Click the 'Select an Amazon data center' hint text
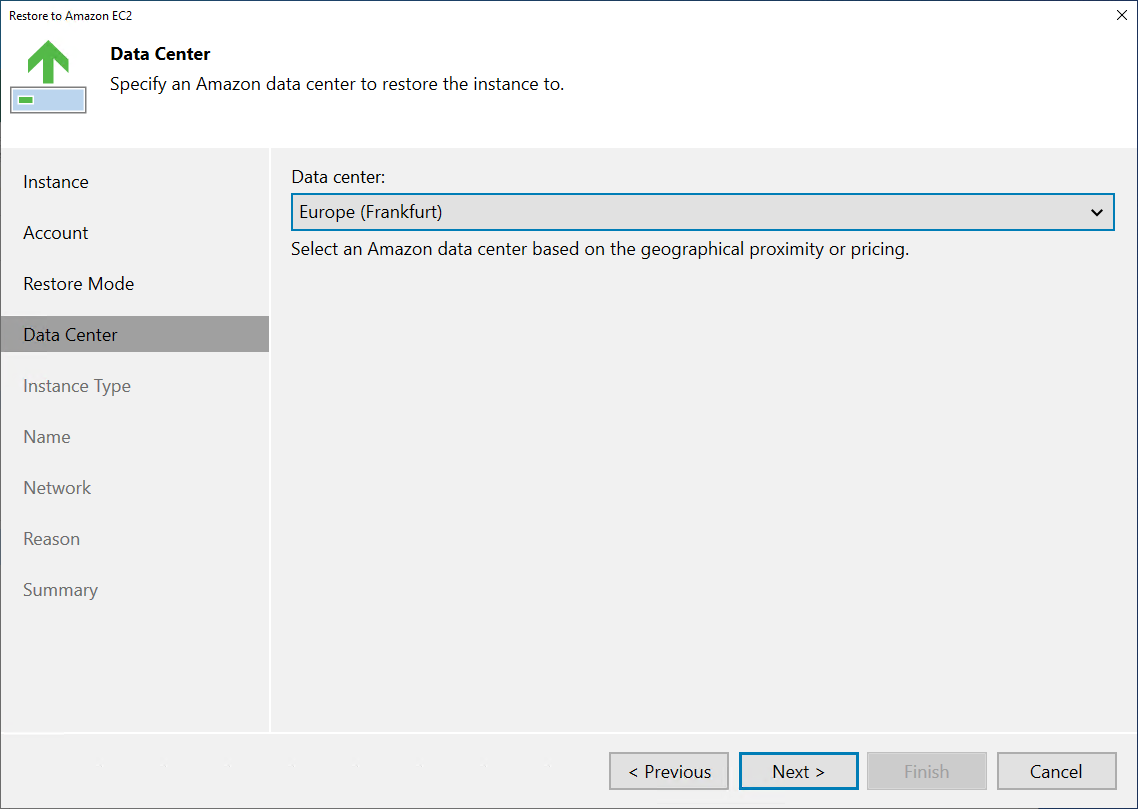 click(600, 250)
